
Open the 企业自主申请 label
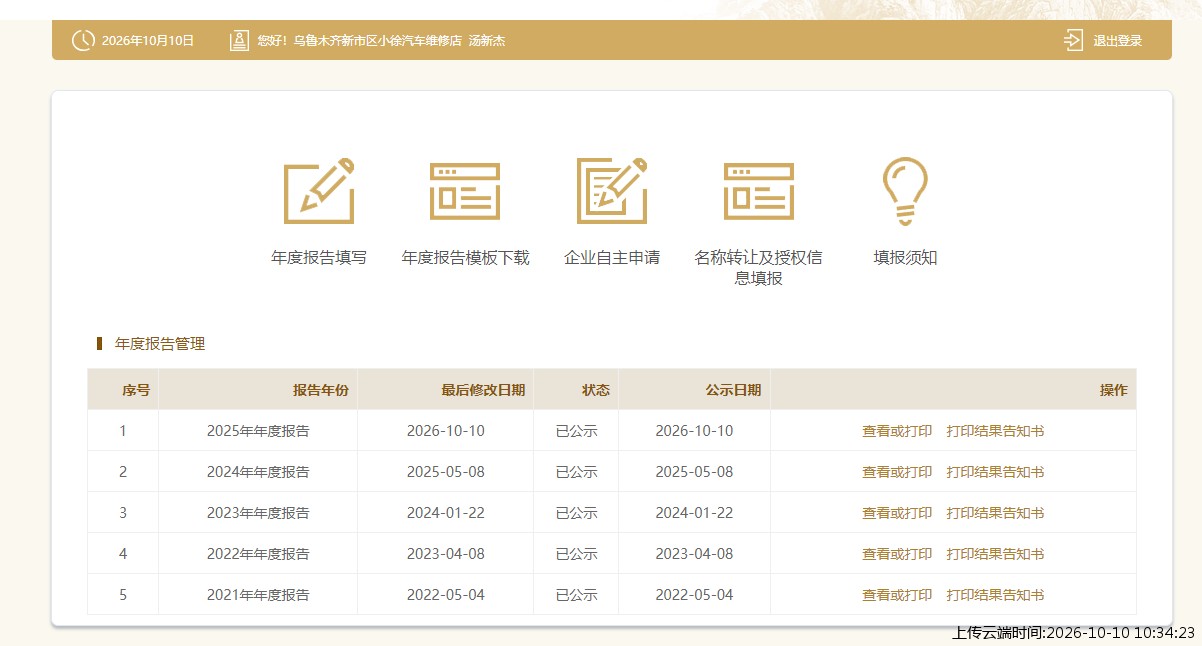tap(612, 258)
